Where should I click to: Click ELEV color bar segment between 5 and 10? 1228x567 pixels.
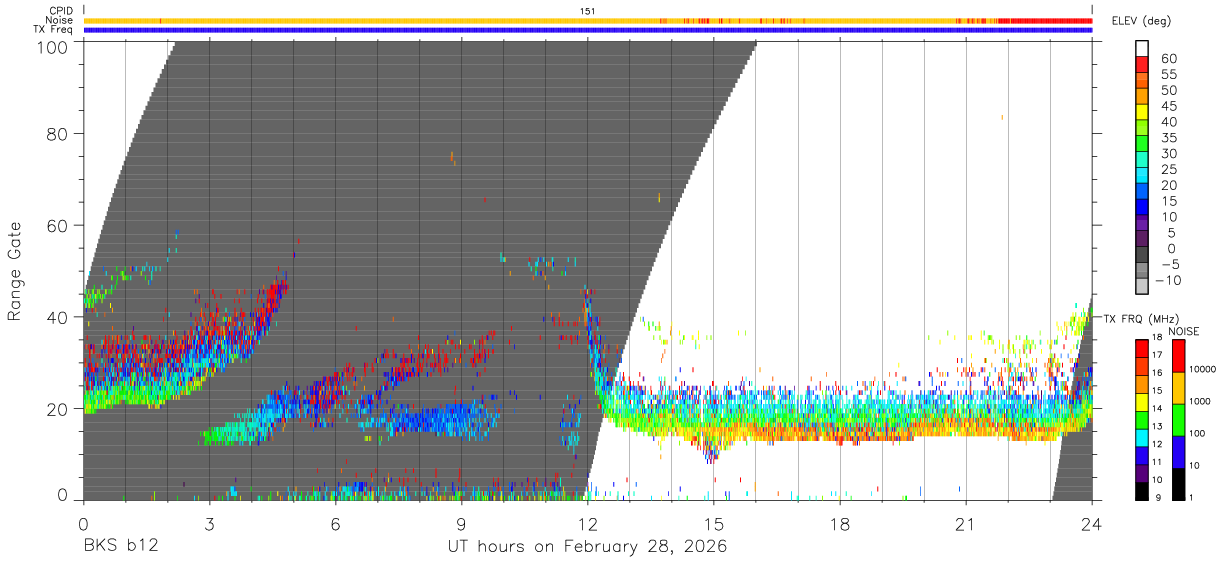1142,224
